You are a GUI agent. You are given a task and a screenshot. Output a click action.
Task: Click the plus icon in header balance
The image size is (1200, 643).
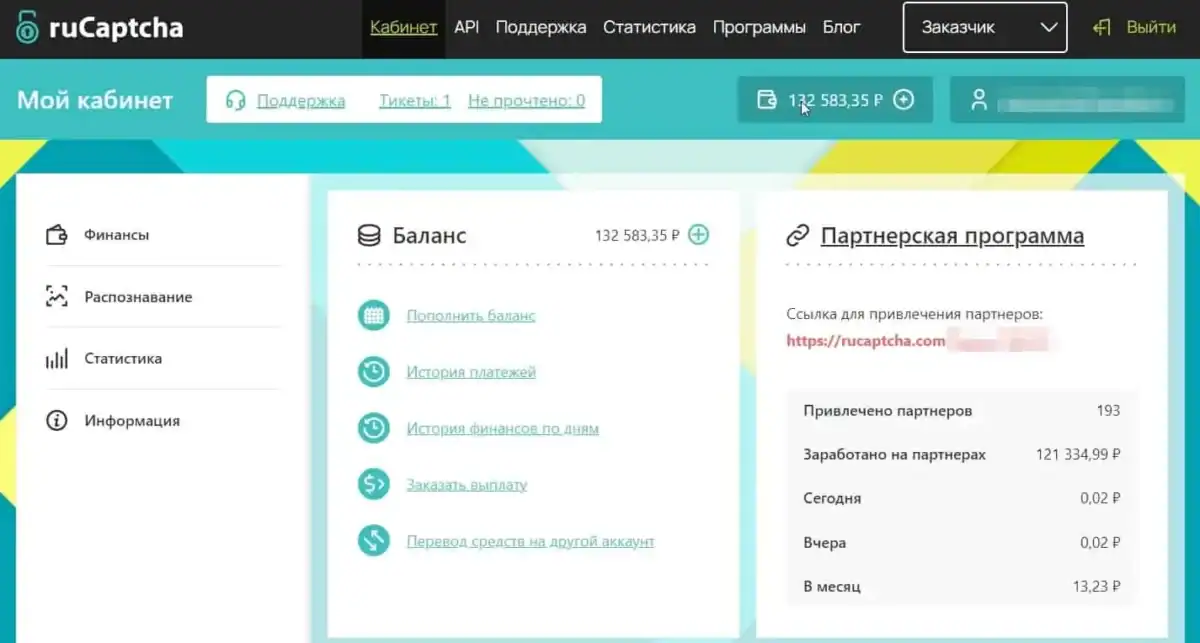pos(903,100)
